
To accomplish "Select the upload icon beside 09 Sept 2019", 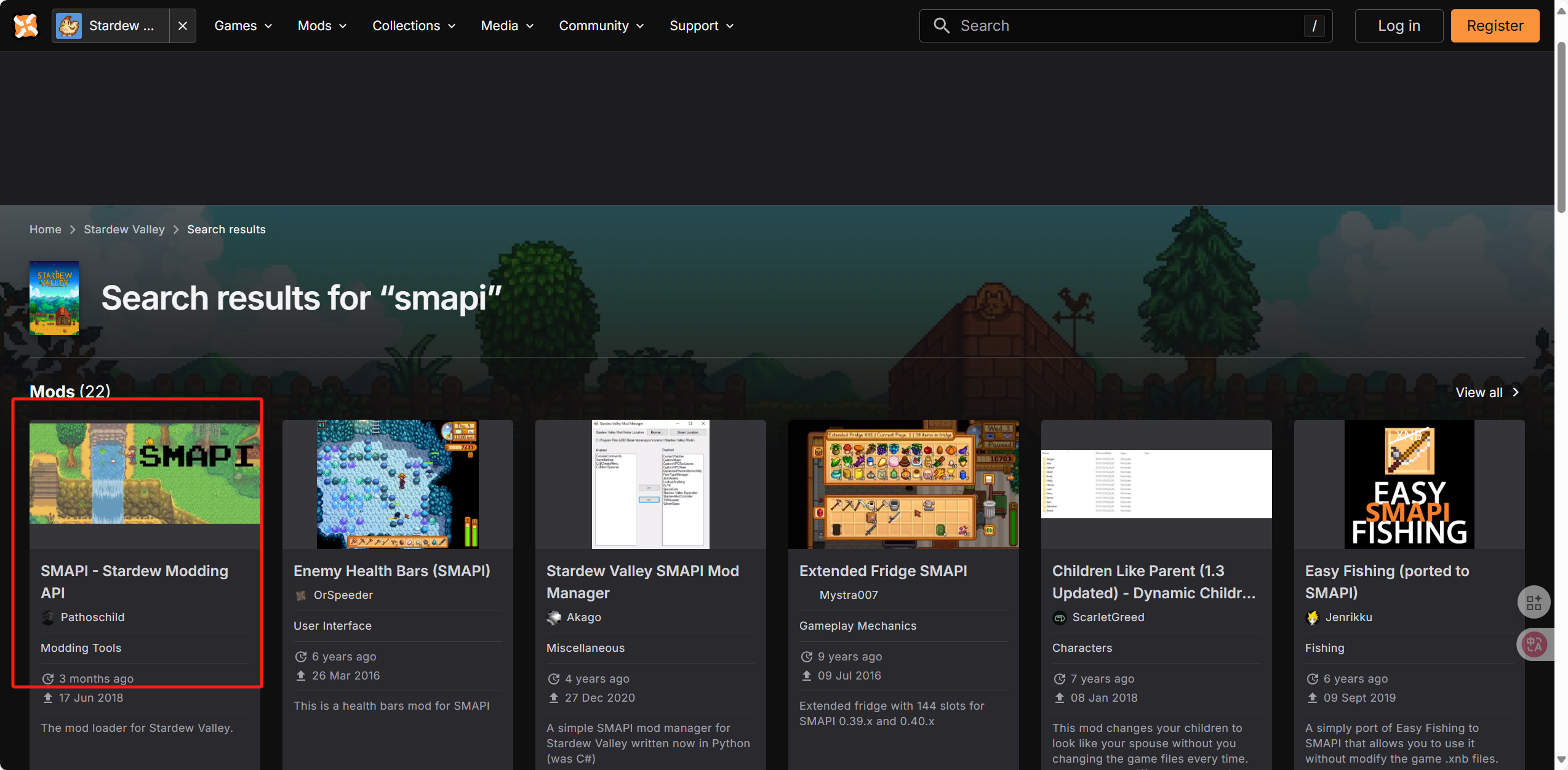I will click(x=1312, y=698).
